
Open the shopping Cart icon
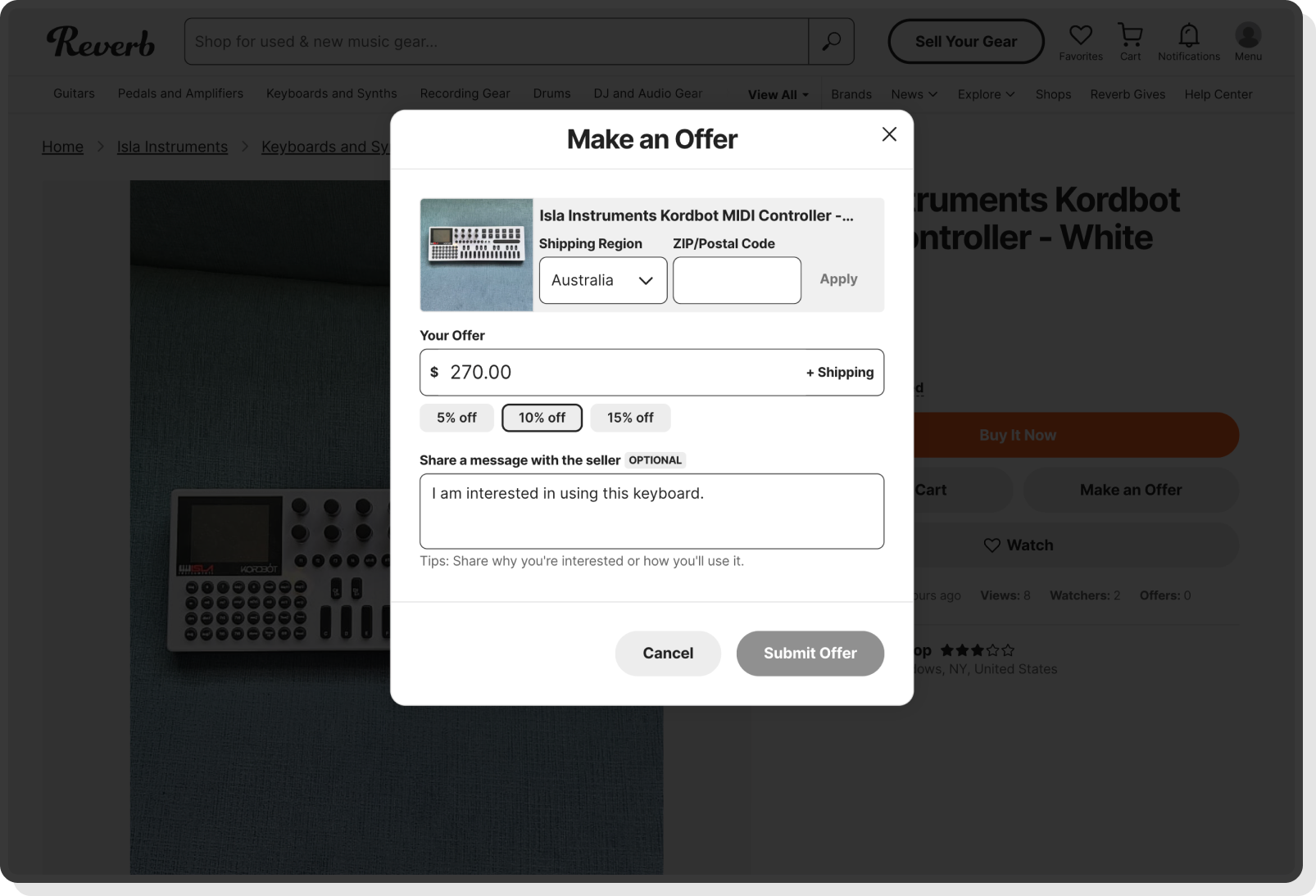(x=1130, y=35)
